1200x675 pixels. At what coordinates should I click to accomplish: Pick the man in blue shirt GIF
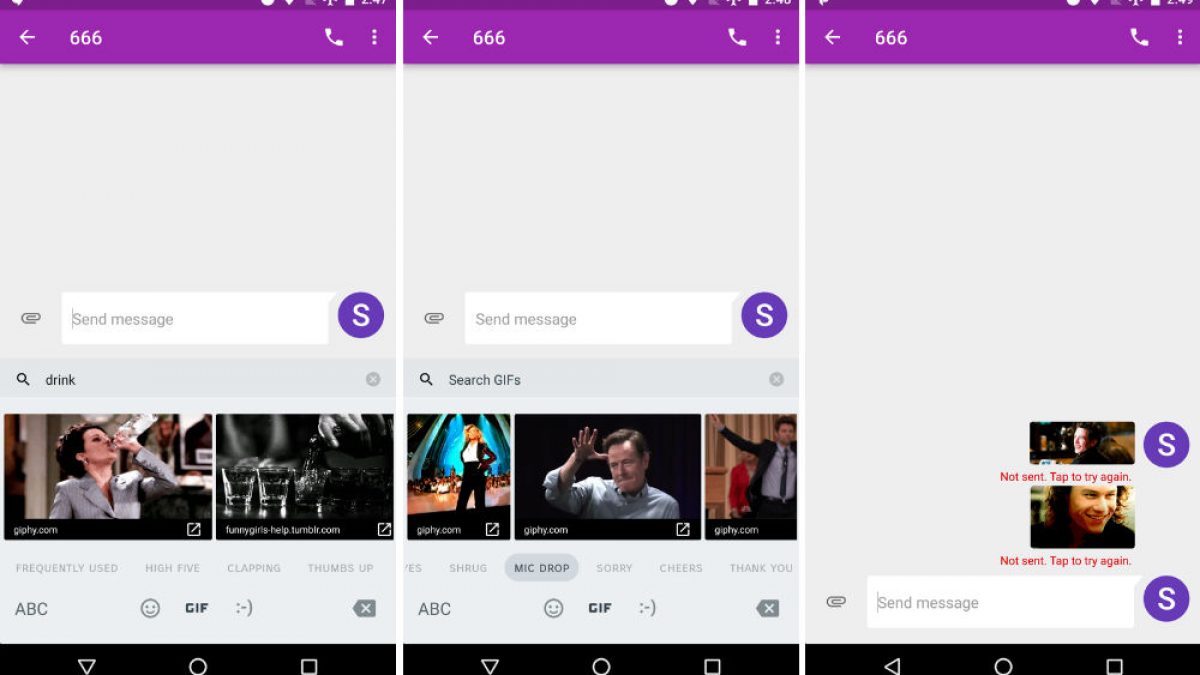pyautogui.click(x=607, y=470)
